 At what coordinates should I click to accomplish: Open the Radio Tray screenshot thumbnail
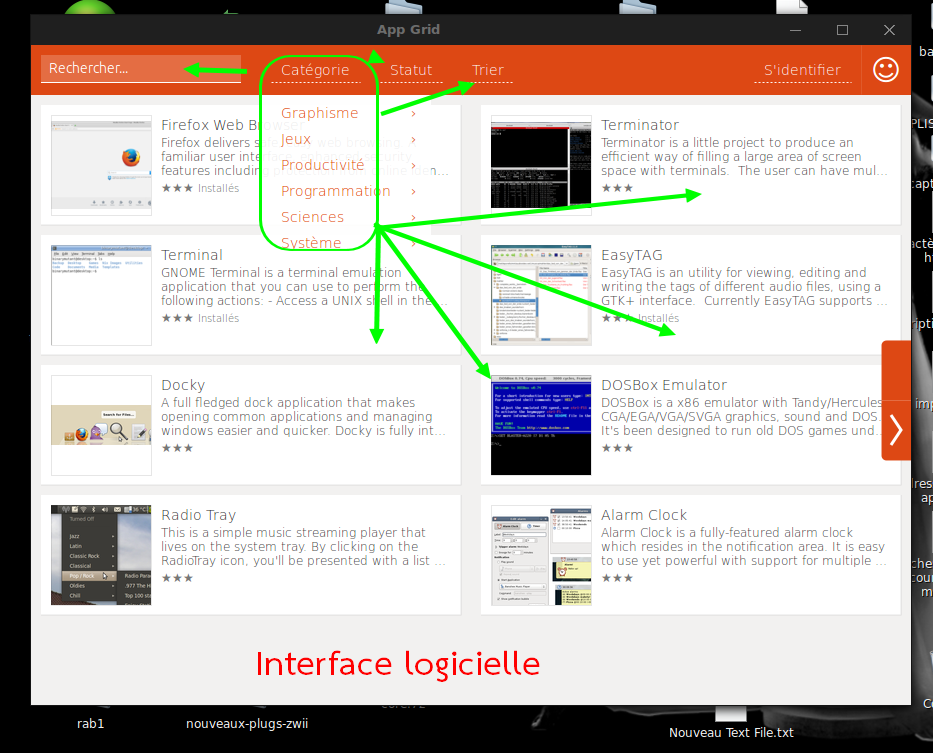pos(101,555)
